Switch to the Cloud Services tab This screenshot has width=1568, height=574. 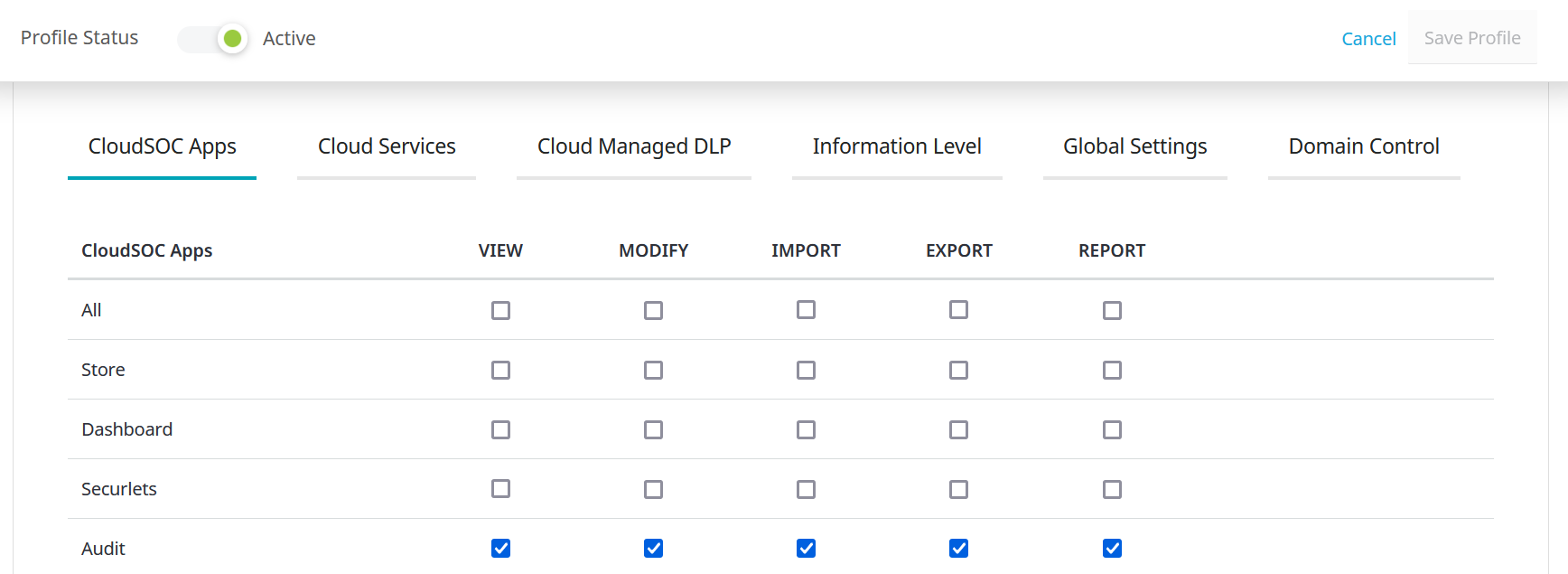tap(387, 146)
